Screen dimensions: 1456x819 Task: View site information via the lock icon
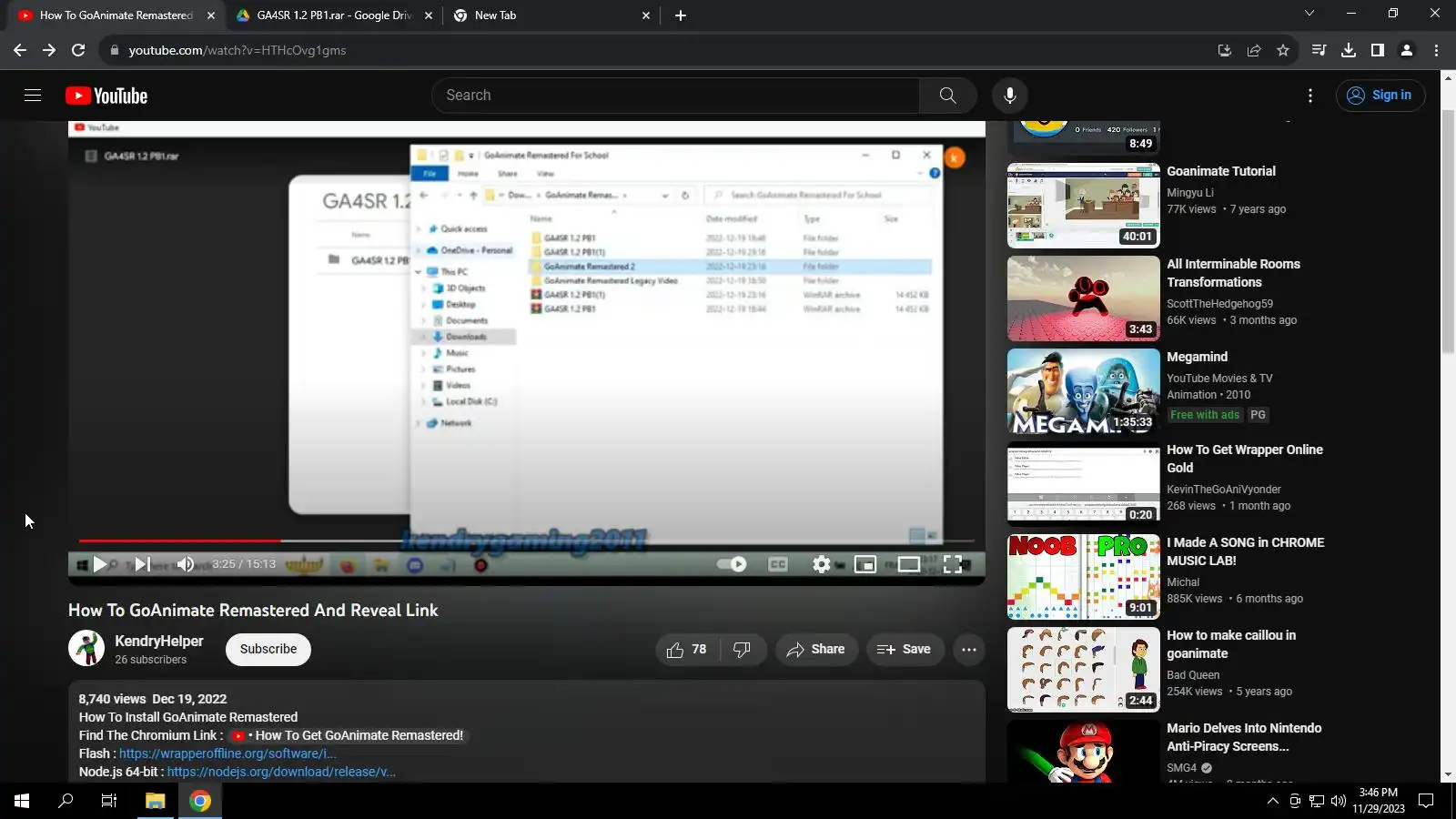click(x=115, y=50)
